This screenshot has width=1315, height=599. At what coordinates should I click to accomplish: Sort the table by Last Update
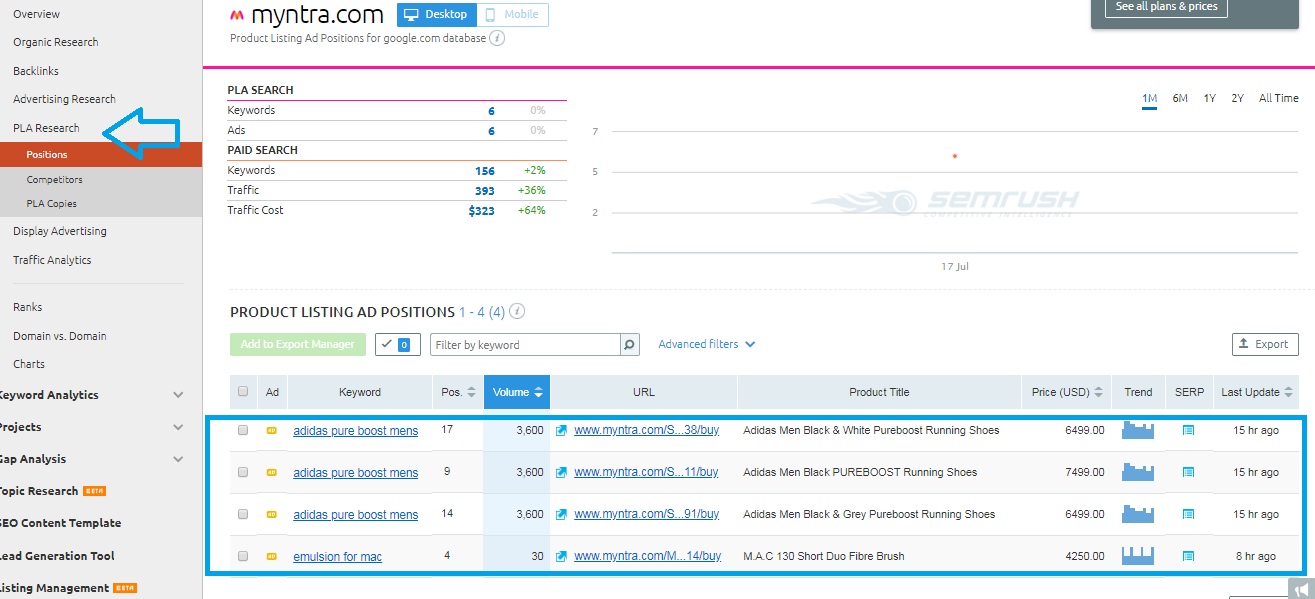1257,392
